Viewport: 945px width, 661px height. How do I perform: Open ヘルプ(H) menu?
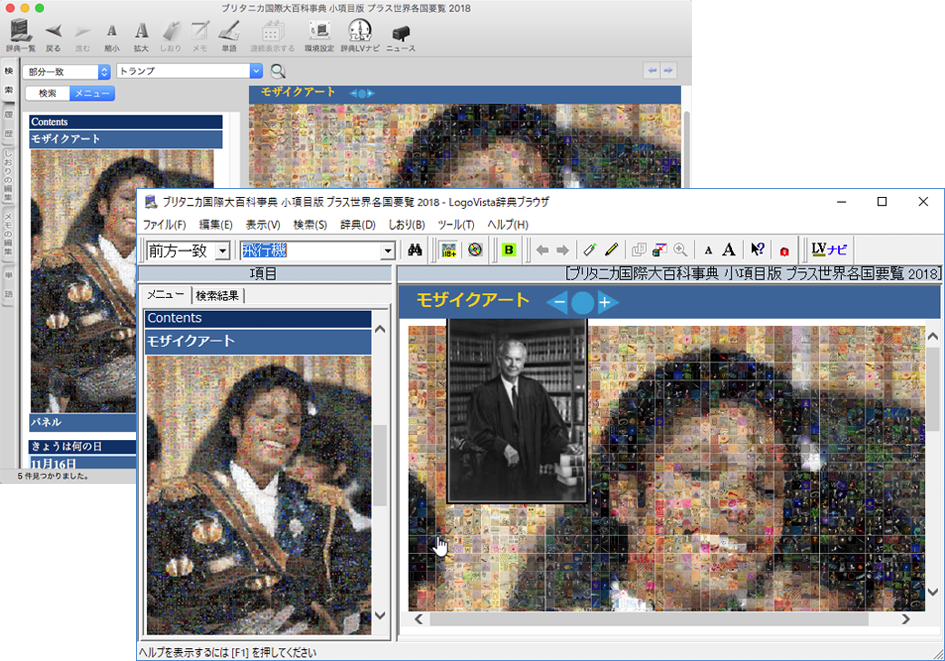[508, 225]
